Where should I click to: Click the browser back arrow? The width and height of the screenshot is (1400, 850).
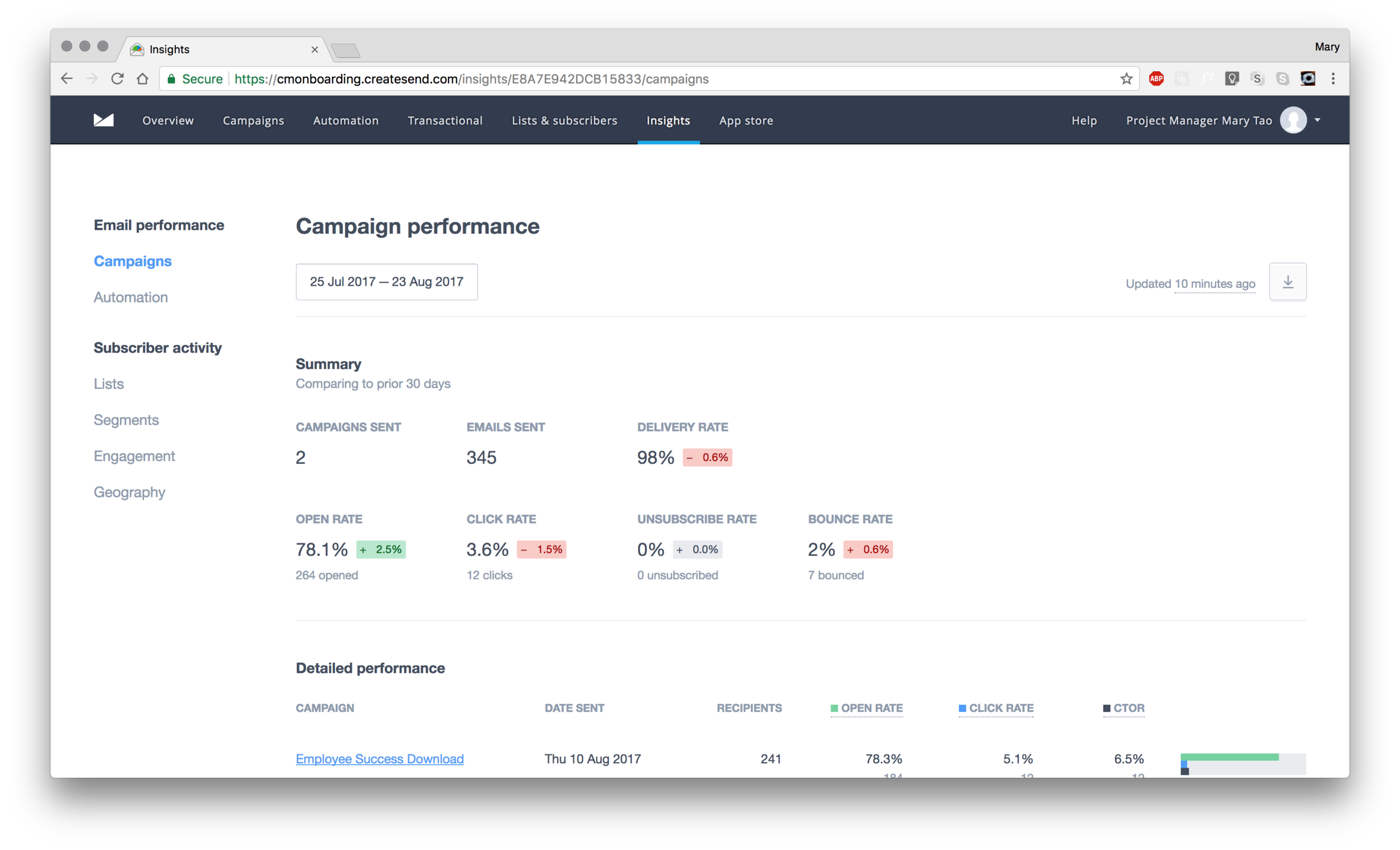pyautogui.click(x=67, y=78)
